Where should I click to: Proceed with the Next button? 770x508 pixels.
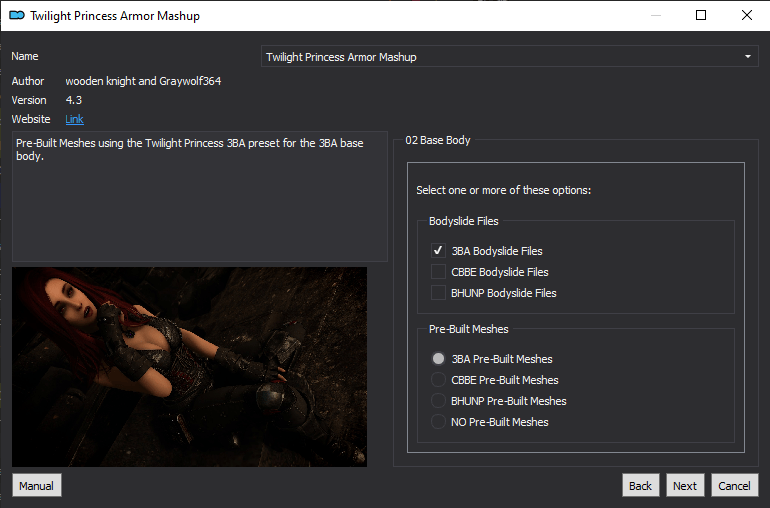pyautogui.click(x=685, y=485)
